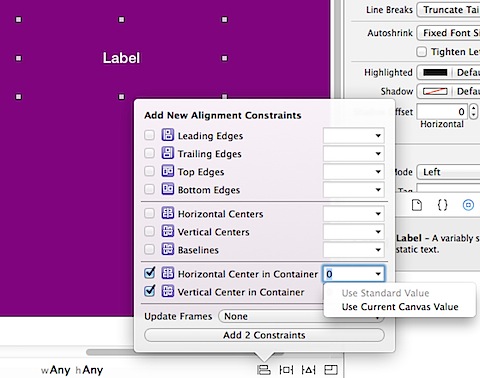Image resolution: width=480 pixels, height=378 pixels.
Task: Uncheck Vertical Center in Container
Action: coord(149,291)
